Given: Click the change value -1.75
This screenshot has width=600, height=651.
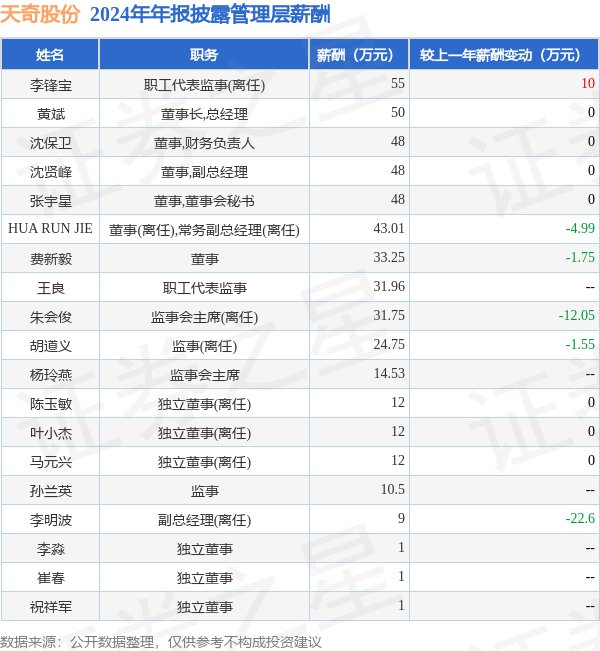Looking at the screenshot, I should pos(580,257).
